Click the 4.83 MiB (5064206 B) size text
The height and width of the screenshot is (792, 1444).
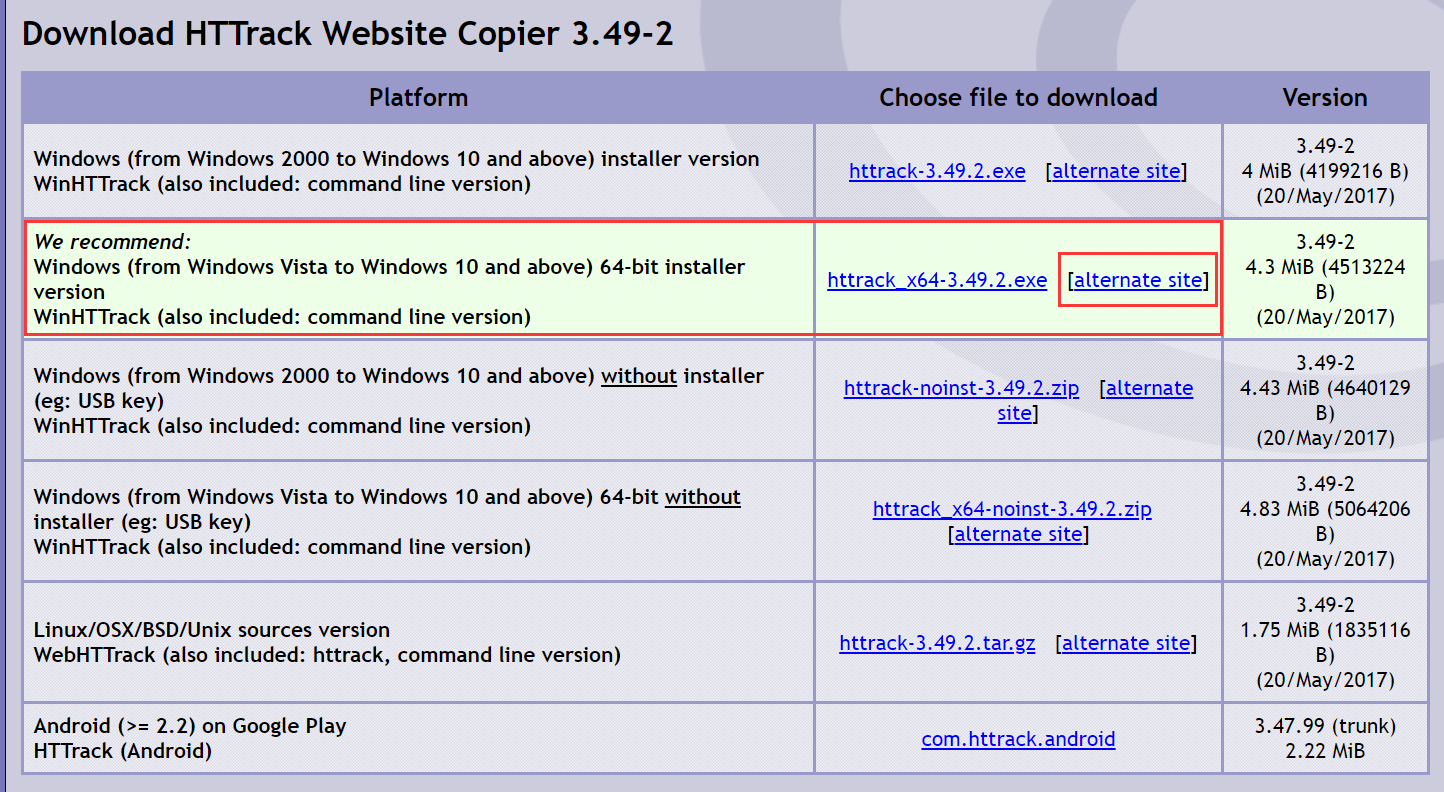[1325, 521]
